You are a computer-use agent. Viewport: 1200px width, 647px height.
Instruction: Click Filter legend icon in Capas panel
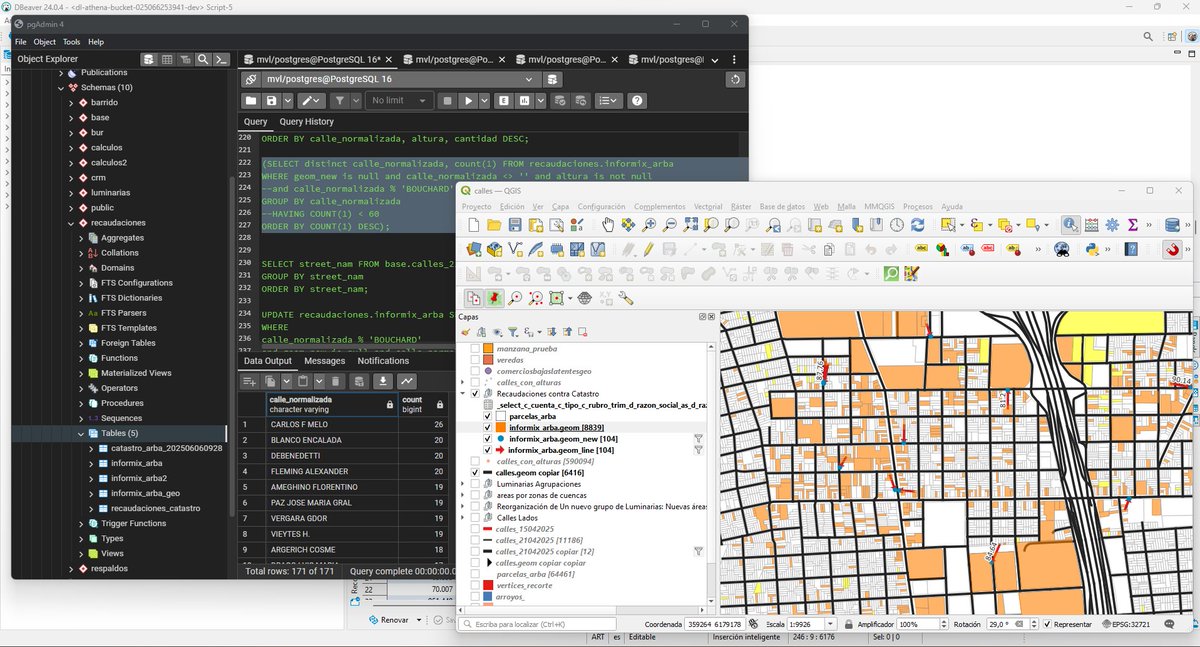512,332
